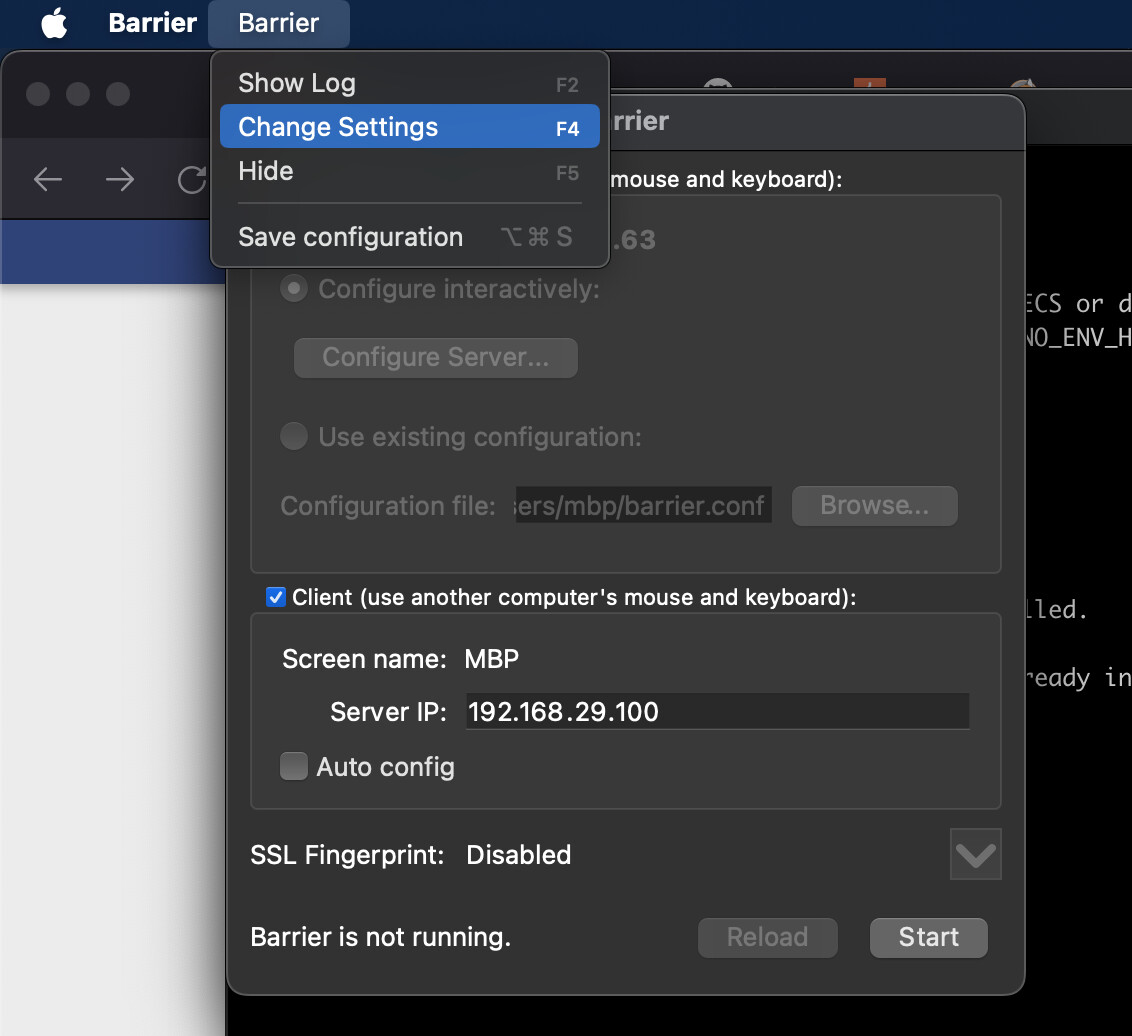1132x1036 pixels.
Task: Uncheck the Client checkbox
Action: pos(275,597)
